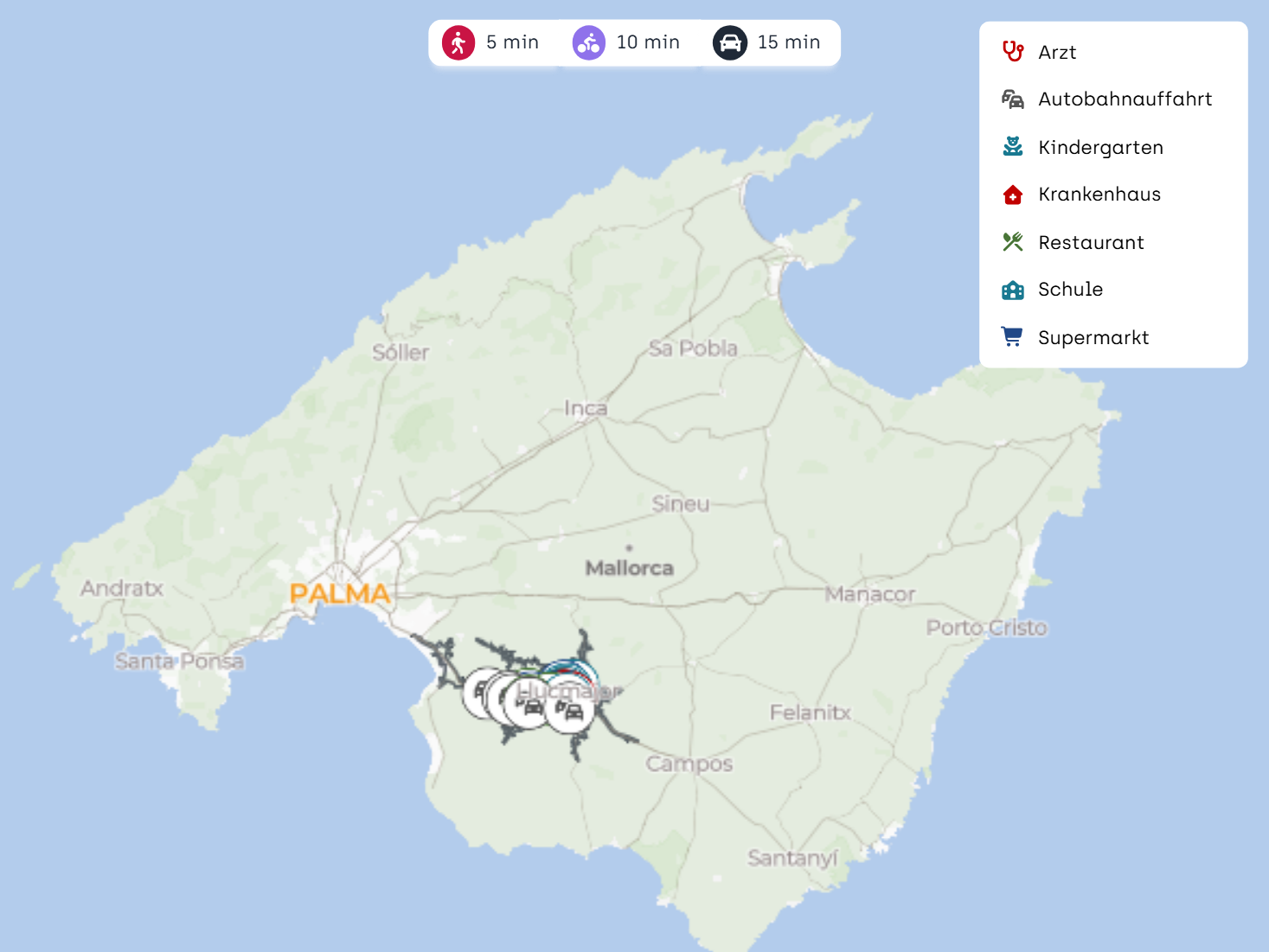Click the Manacor town label on map

tap(869, 594)
